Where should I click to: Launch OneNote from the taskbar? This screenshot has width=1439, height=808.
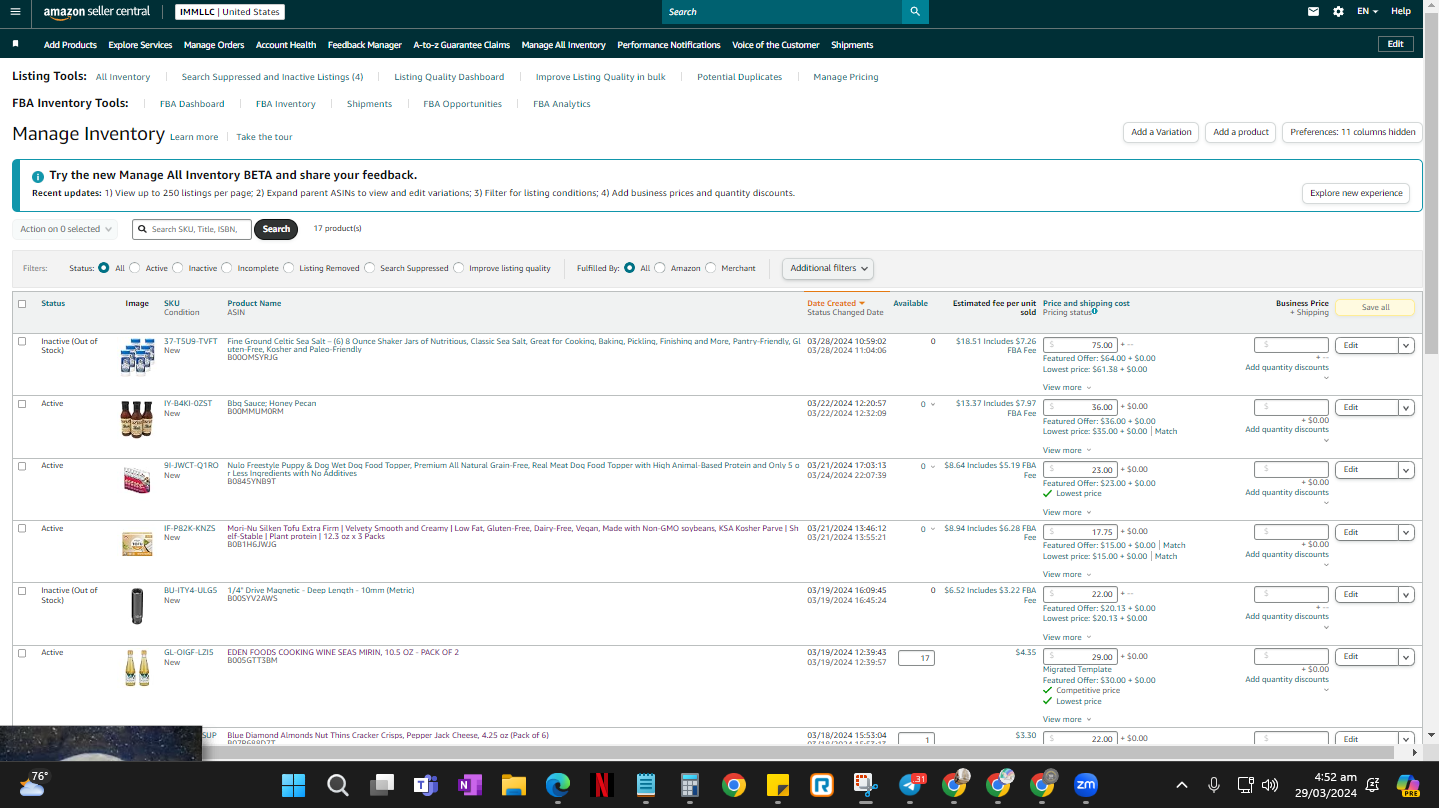[x=469, y=785]
